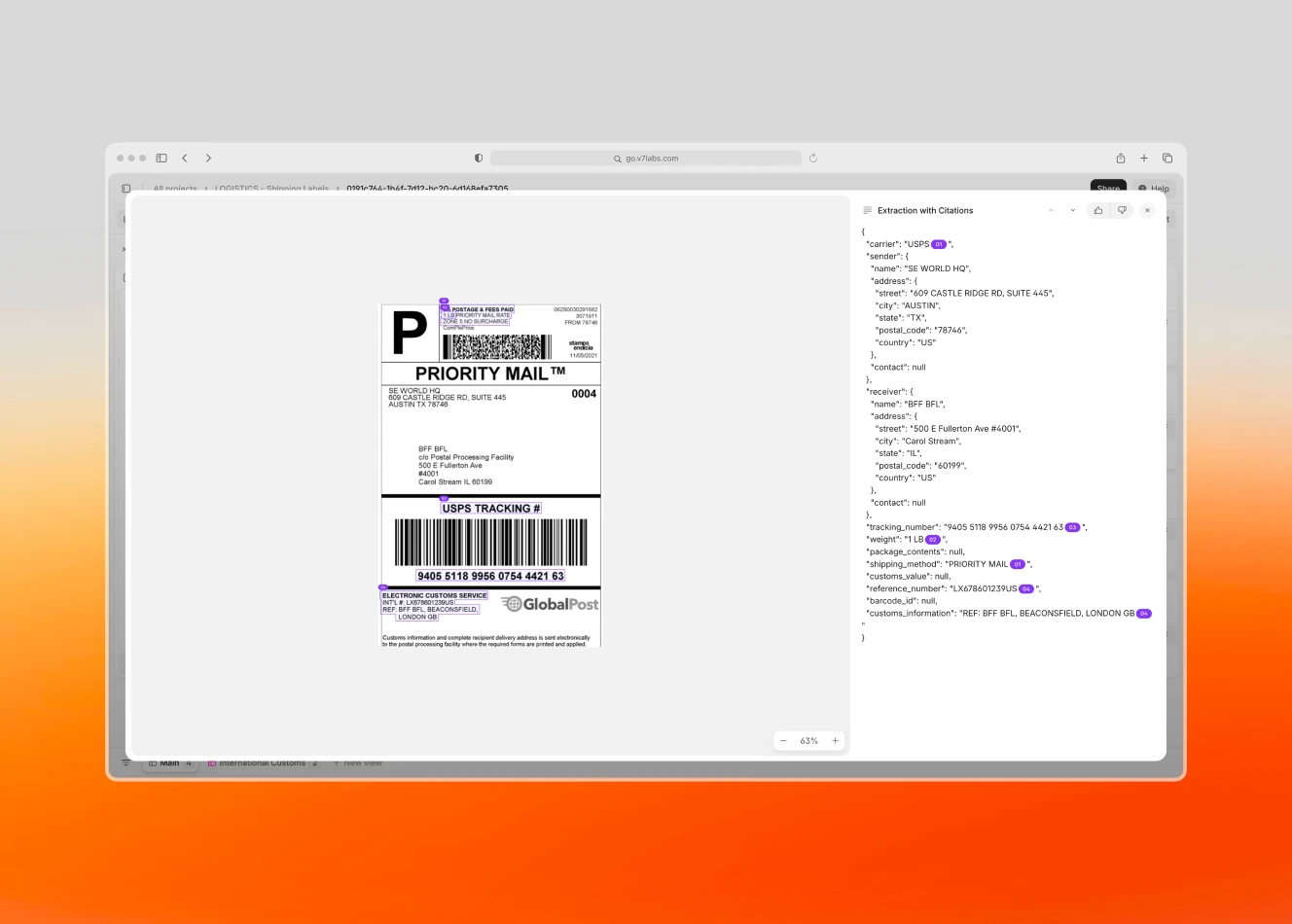Click the 63% zoom level value
The width and height of the screenshot is (1292, 924).
click(808, 741)
